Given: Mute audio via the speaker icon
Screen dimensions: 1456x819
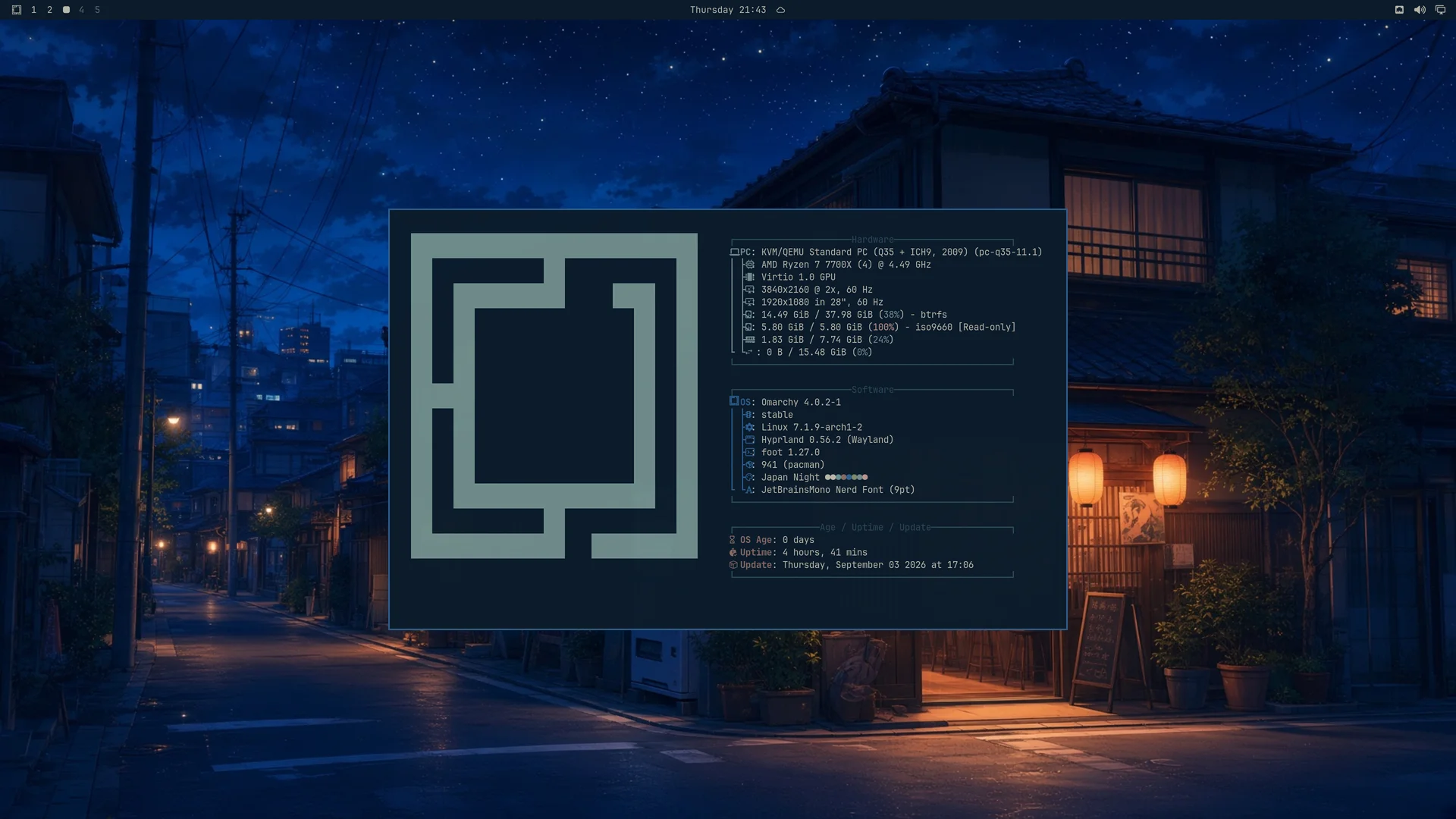Looking at the screenshot, I should tap(1420, 10).
